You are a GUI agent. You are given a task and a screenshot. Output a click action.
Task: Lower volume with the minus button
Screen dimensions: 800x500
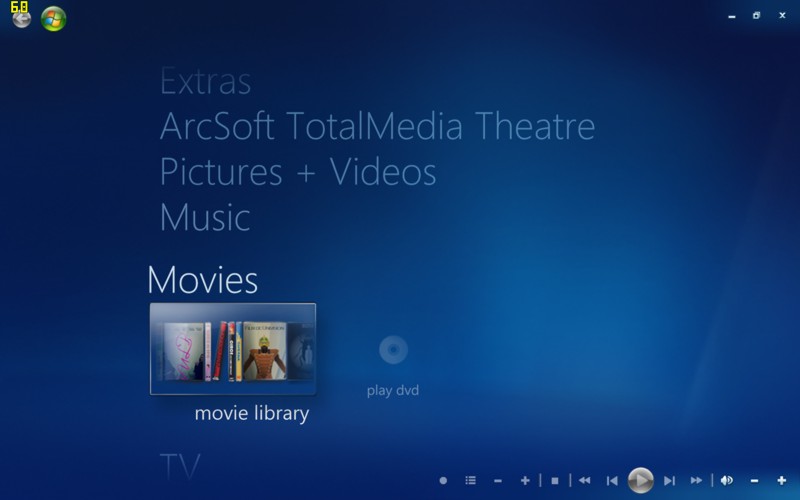755,481
